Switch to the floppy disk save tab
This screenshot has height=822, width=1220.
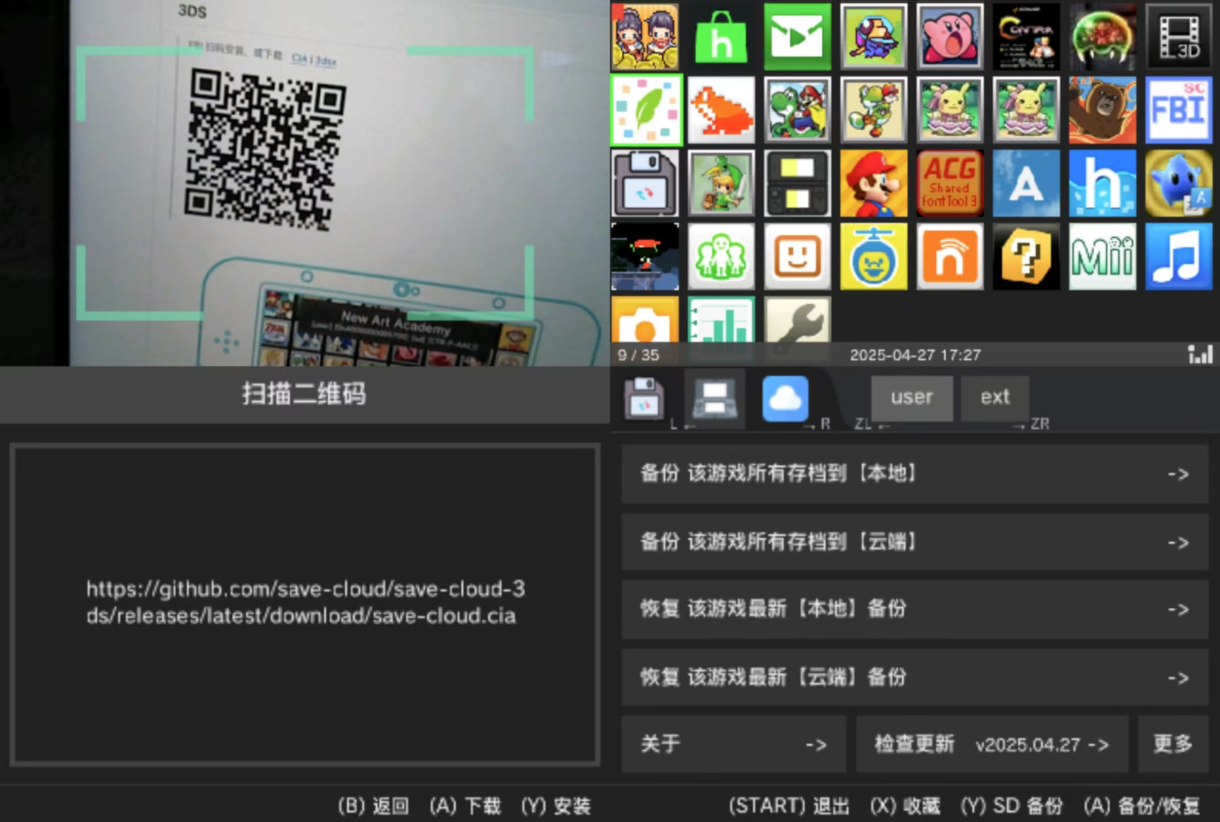(645, 398)
